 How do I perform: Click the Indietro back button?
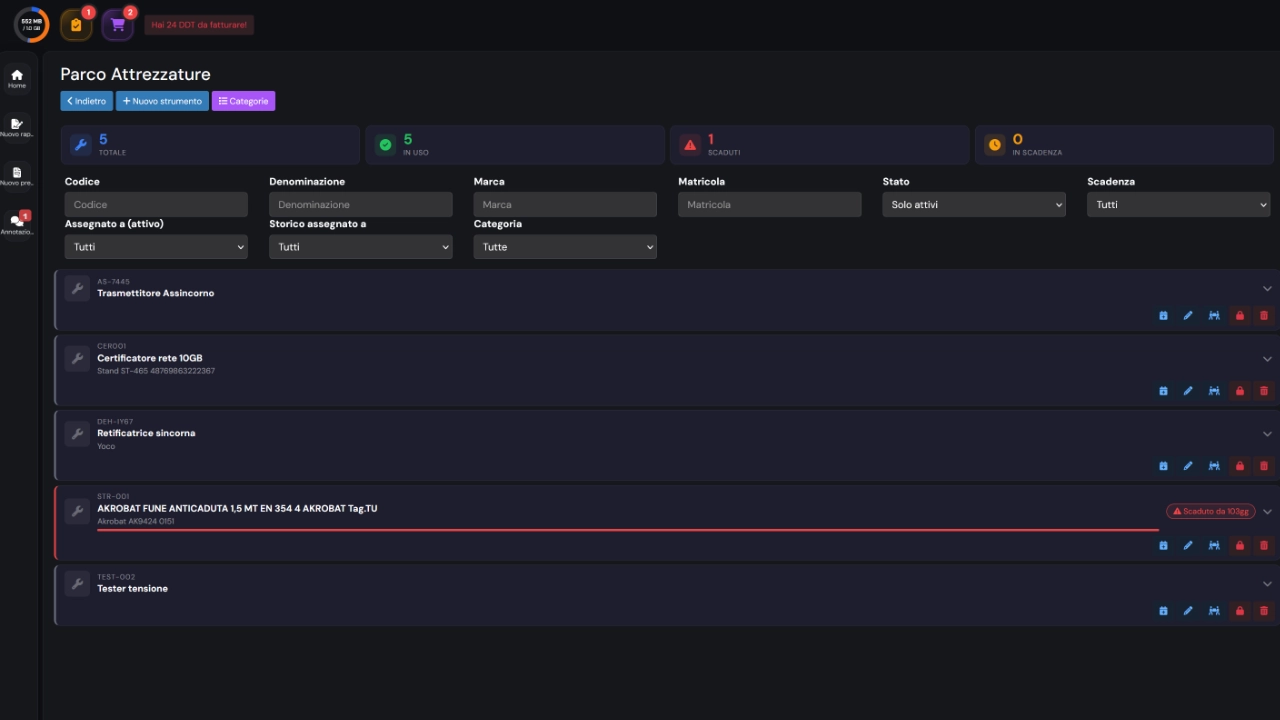86,101
